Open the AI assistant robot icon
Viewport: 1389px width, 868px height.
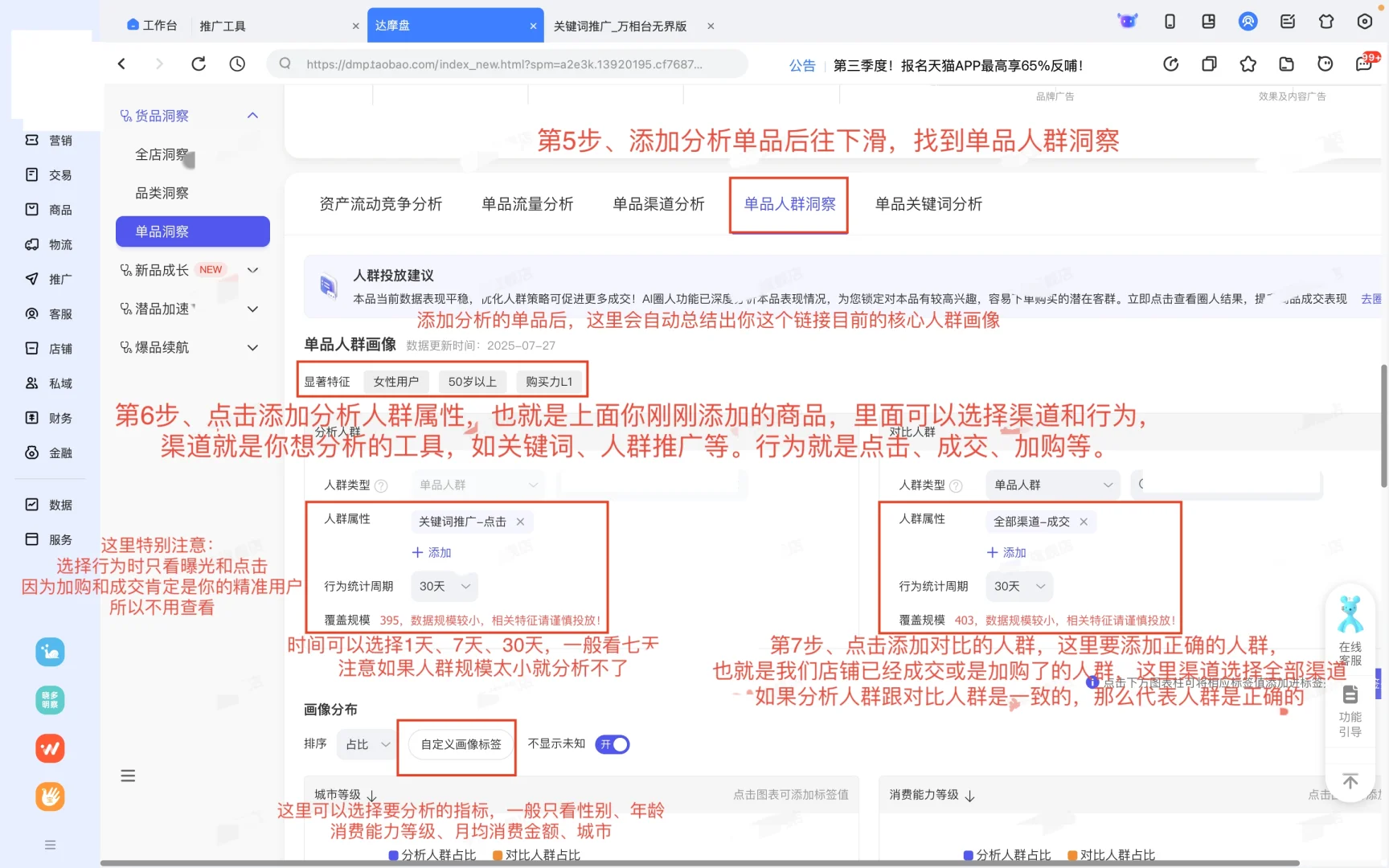click(1127, 22)
